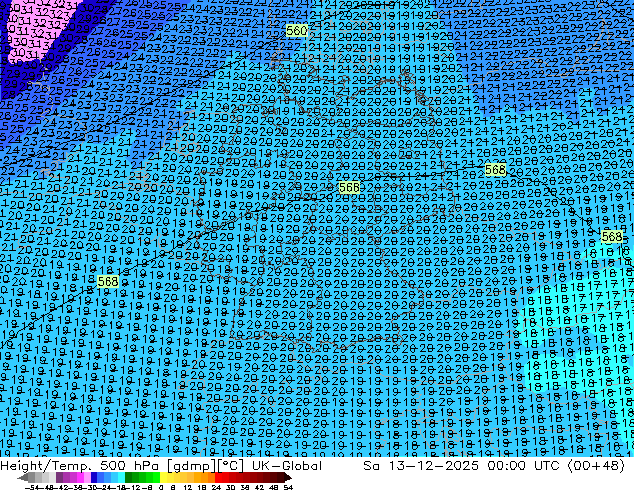Click the 'UK-Global' model name

287,465
